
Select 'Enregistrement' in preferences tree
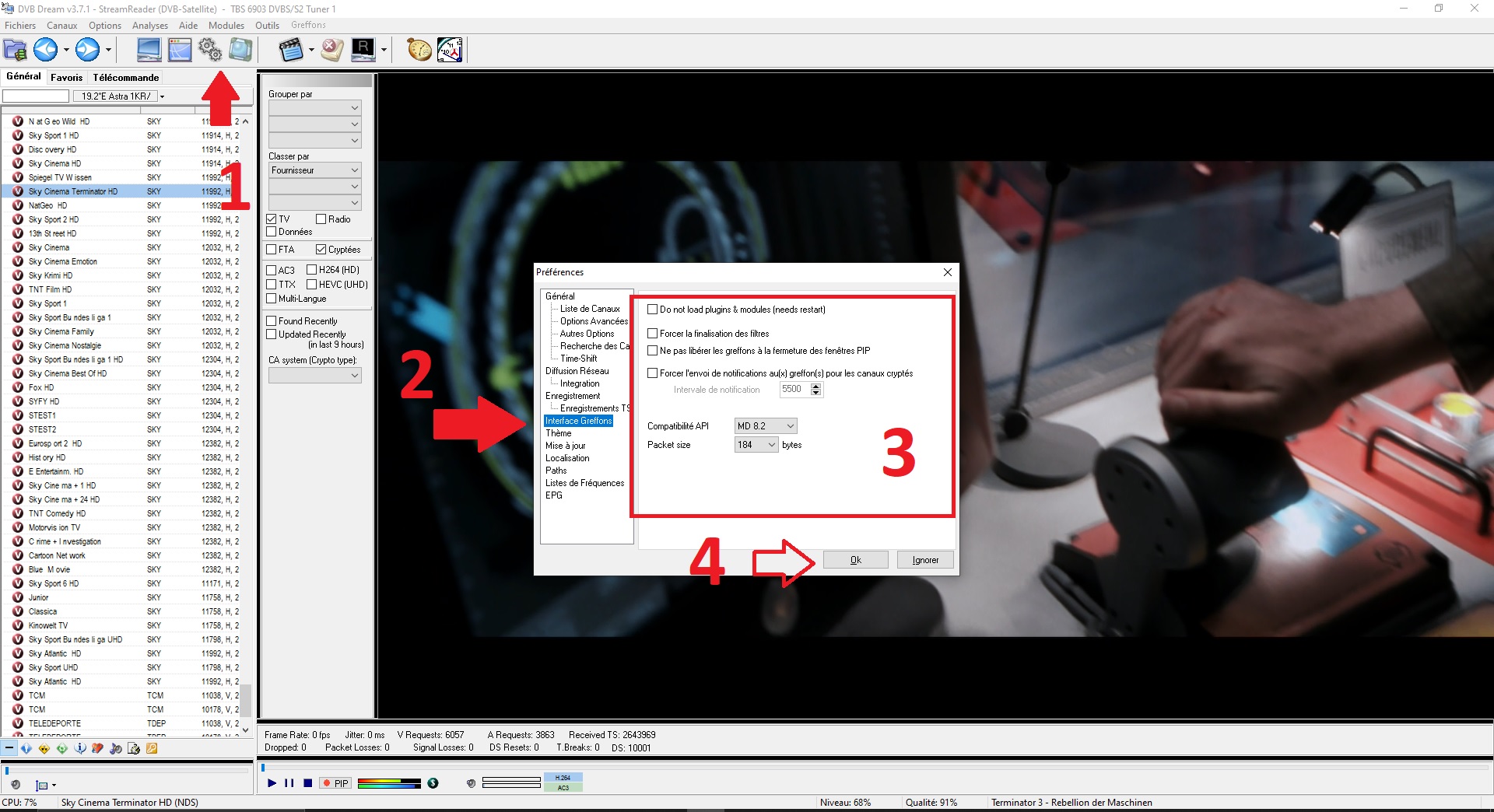[x=573, y=396]
